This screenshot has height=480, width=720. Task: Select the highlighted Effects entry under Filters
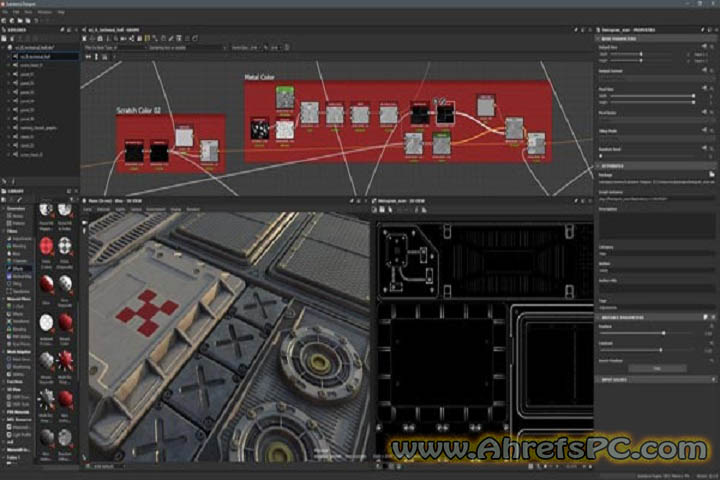point(19,269)
